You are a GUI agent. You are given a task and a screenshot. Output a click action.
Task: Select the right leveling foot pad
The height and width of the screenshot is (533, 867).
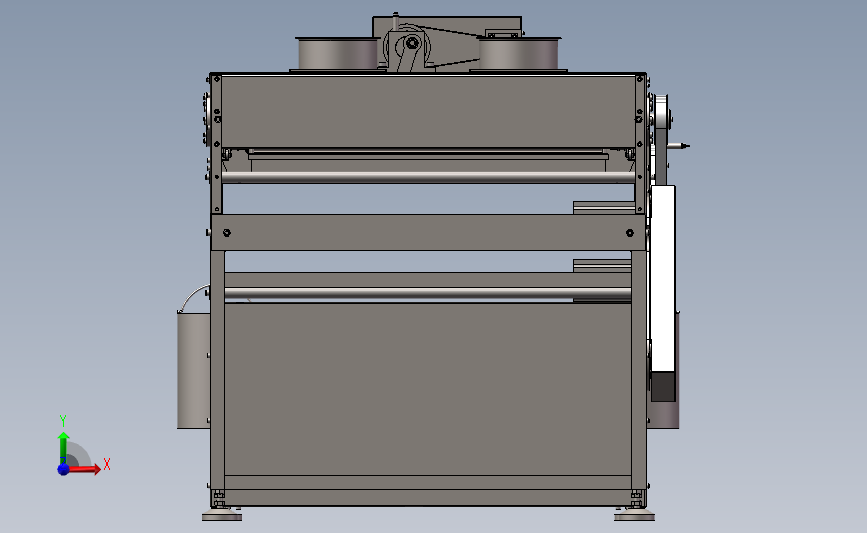coord(634,516)
